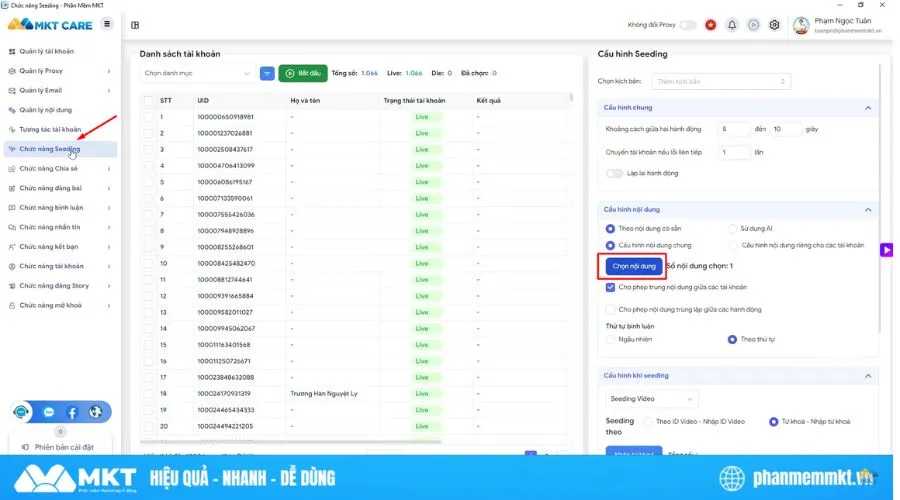Click the blue filter icon button
The height and width of the screenshot is (500, 900).
(267, 73)
